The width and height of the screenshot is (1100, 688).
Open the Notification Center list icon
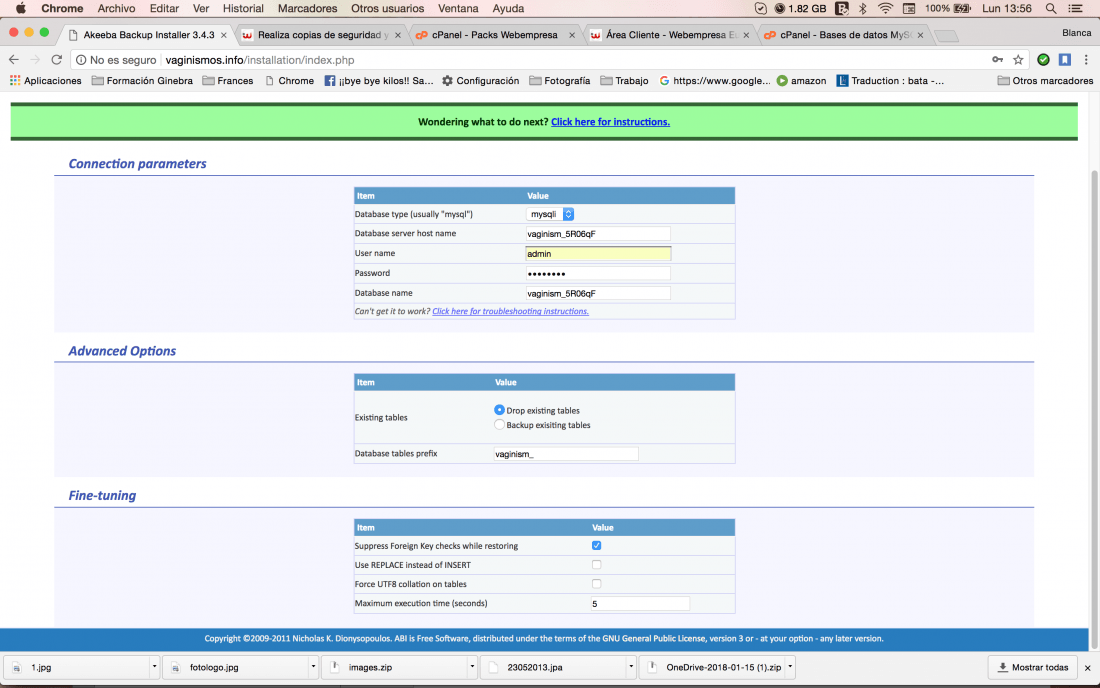pyautogui.click(x=1075, y=8)
